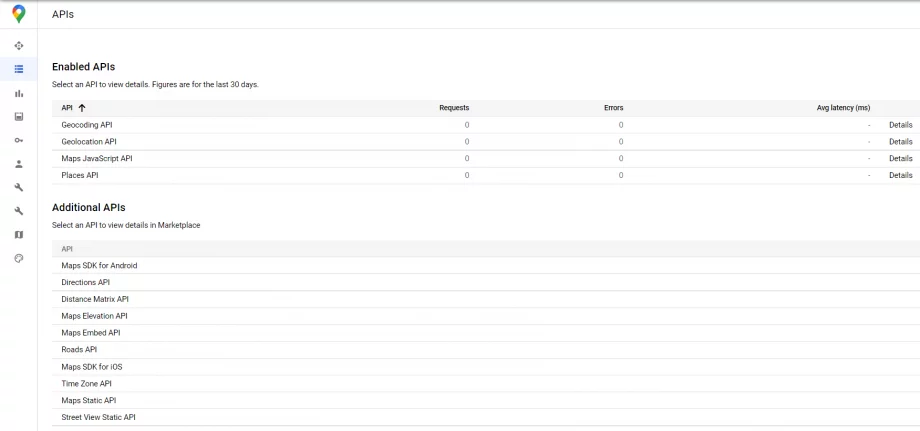This screenshot has height=431, width=920.
Task: Select the Street View Static API
Action: [x=99, y=417]
